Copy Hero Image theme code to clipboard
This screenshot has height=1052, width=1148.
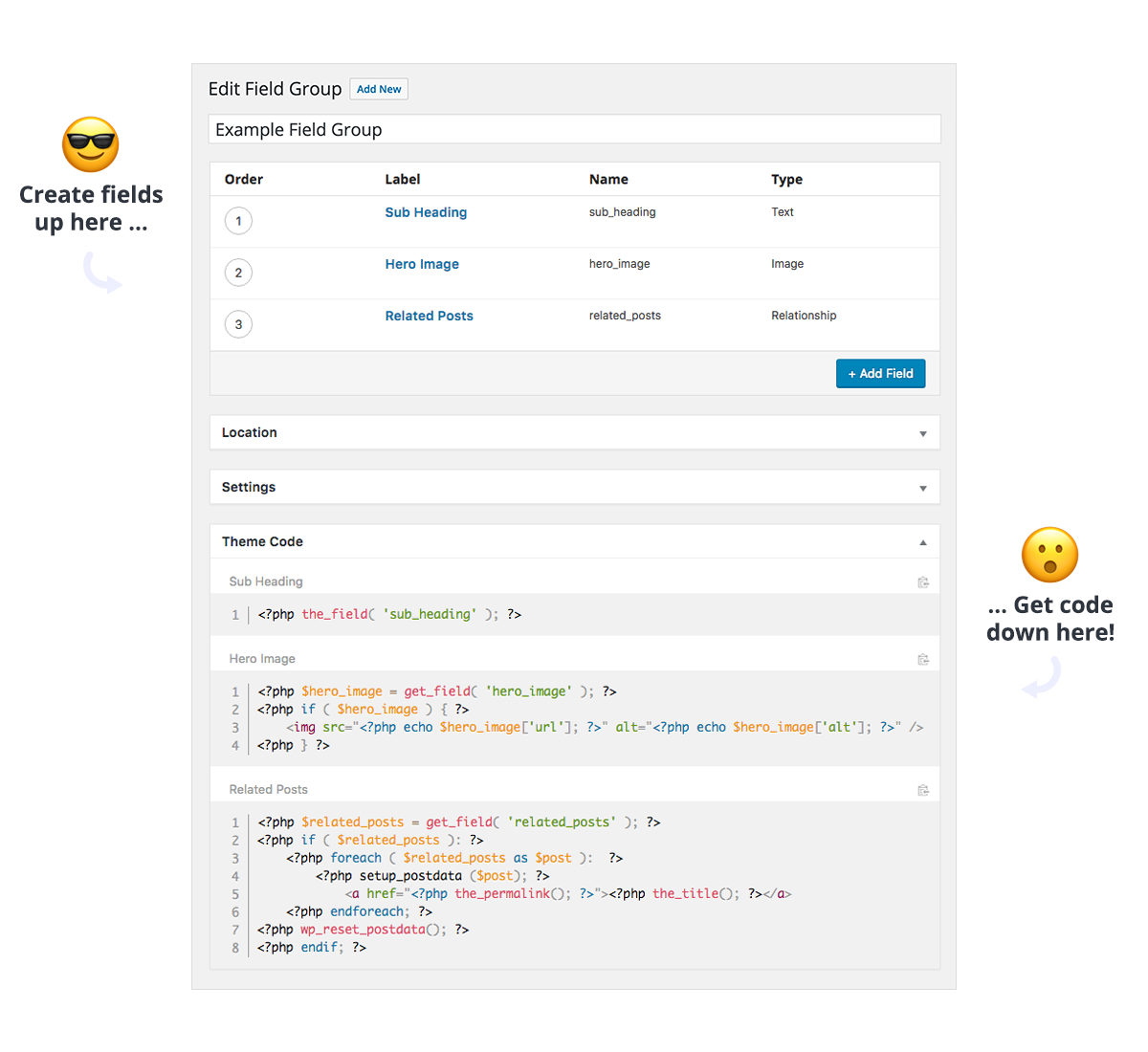923,660
